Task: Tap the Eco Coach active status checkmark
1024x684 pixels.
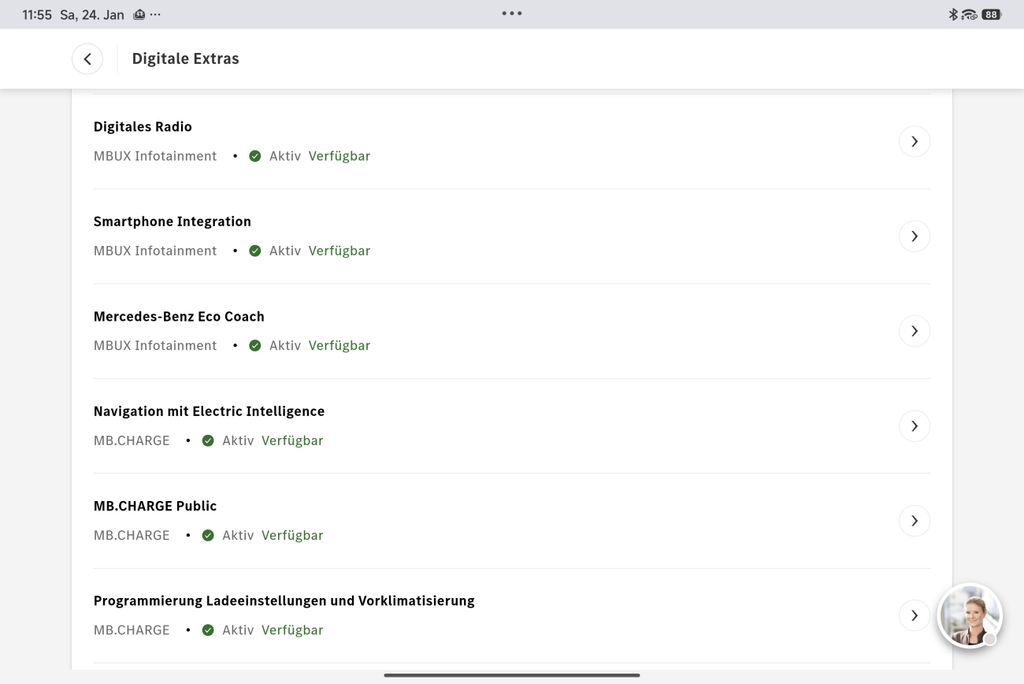Action: coord(255,346)
